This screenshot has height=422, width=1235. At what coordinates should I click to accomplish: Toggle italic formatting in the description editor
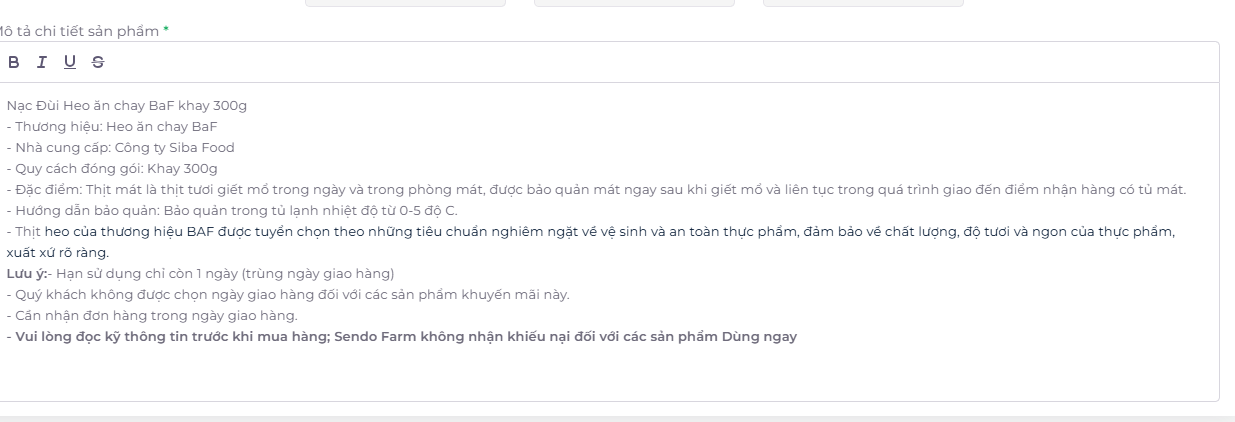(x=42, y=62)
